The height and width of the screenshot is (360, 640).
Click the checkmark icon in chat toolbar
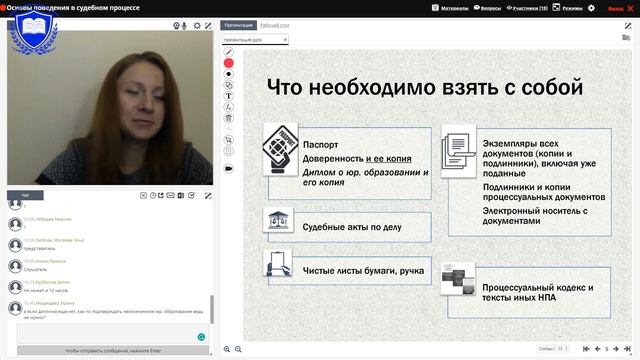click(x=191, y=196)
